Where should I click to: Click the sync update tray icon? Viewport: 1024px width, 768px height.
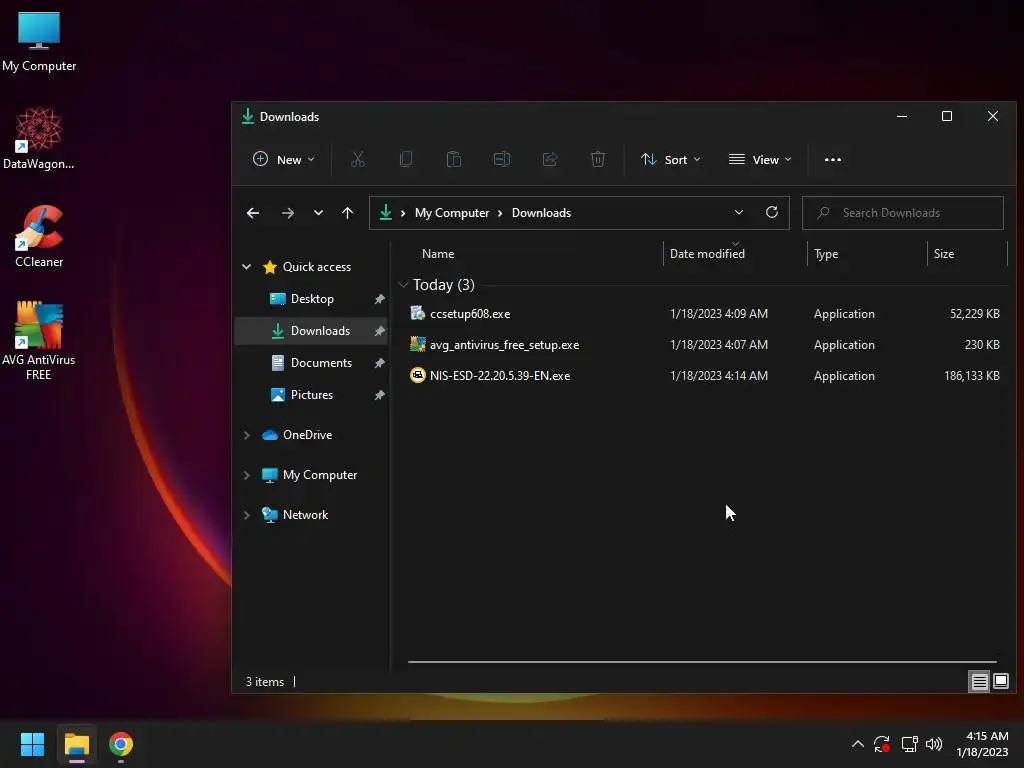coord(882,744)
